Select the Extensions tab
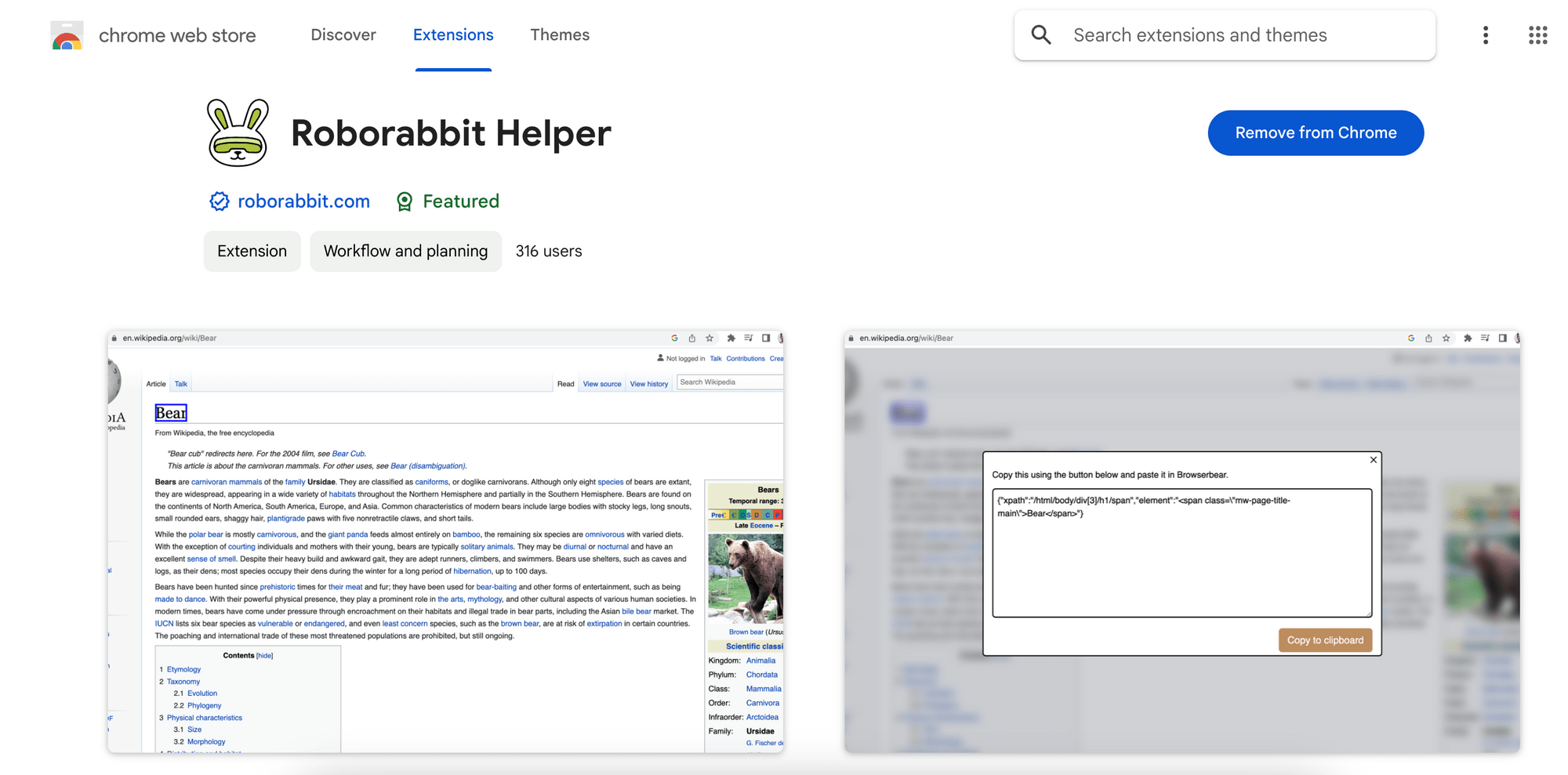The image size is (1568, 775). [453, 34]
